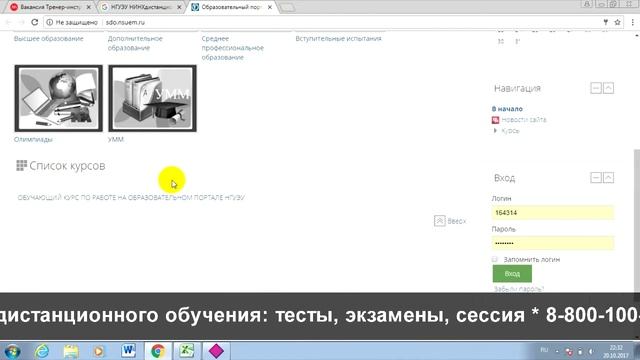
Task: Open the 'Забыли пароль?' link
Action: click(519, 289)
